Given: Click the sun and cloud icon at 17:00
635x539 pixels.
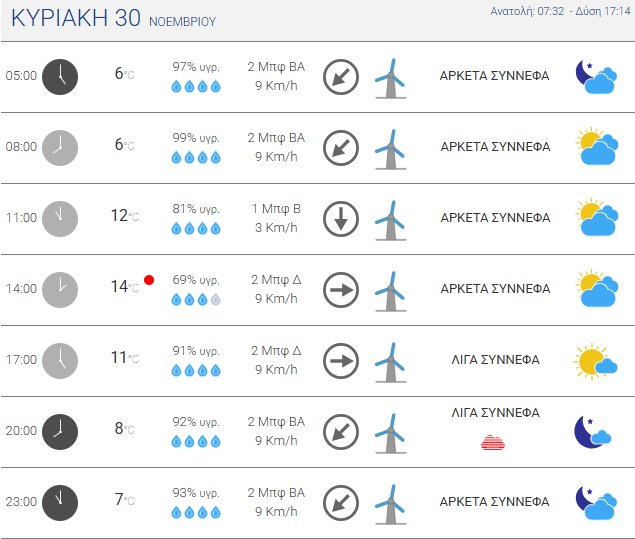Looking at the screenshot, I should (x=595, y=360).
